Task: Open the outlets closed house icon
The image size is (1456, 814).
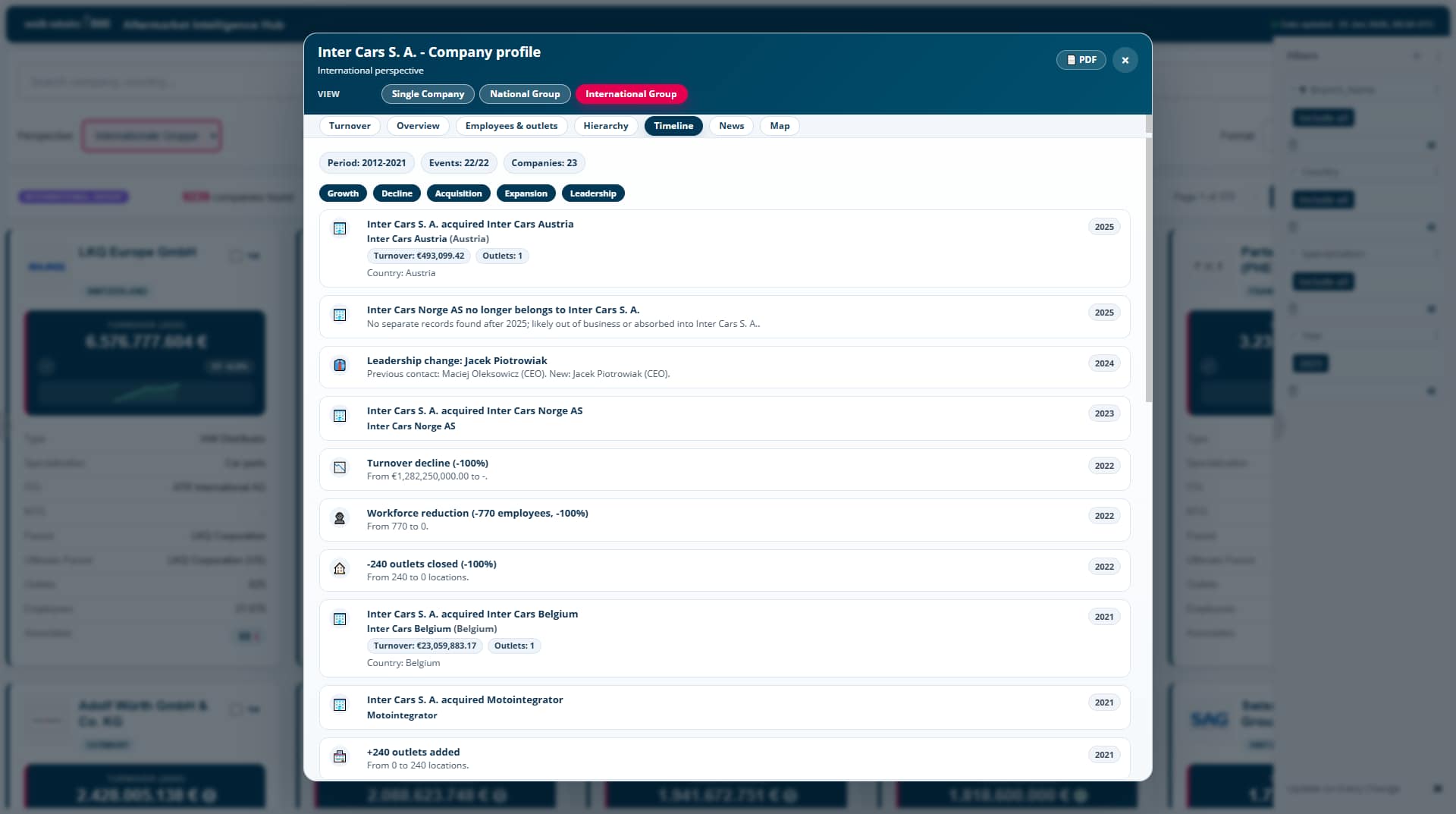Action: click(340, 568)
